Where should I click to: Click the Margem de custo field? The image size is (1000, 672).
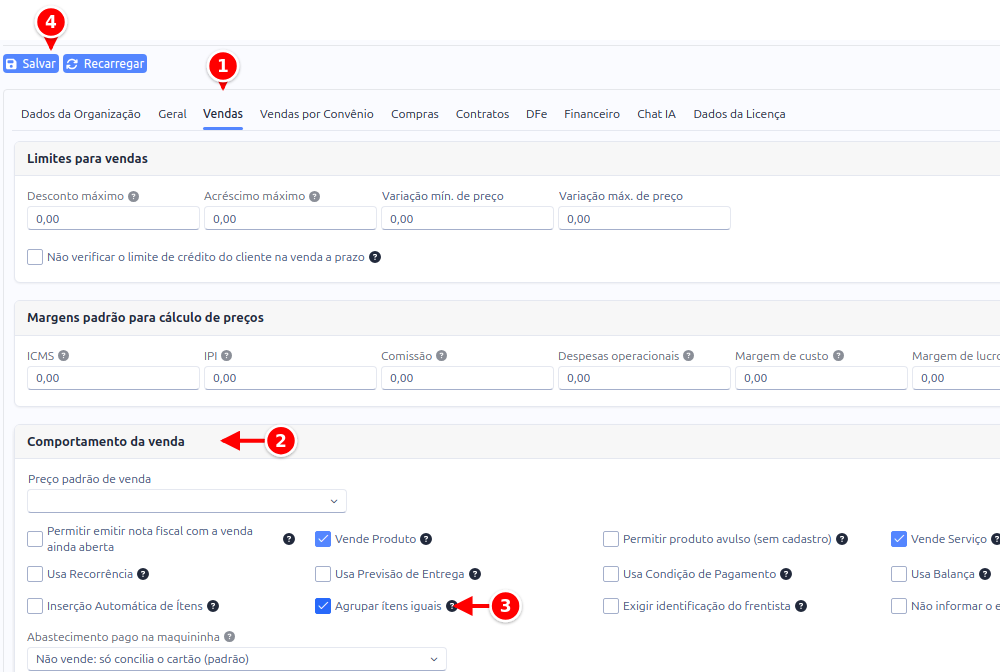821,378
